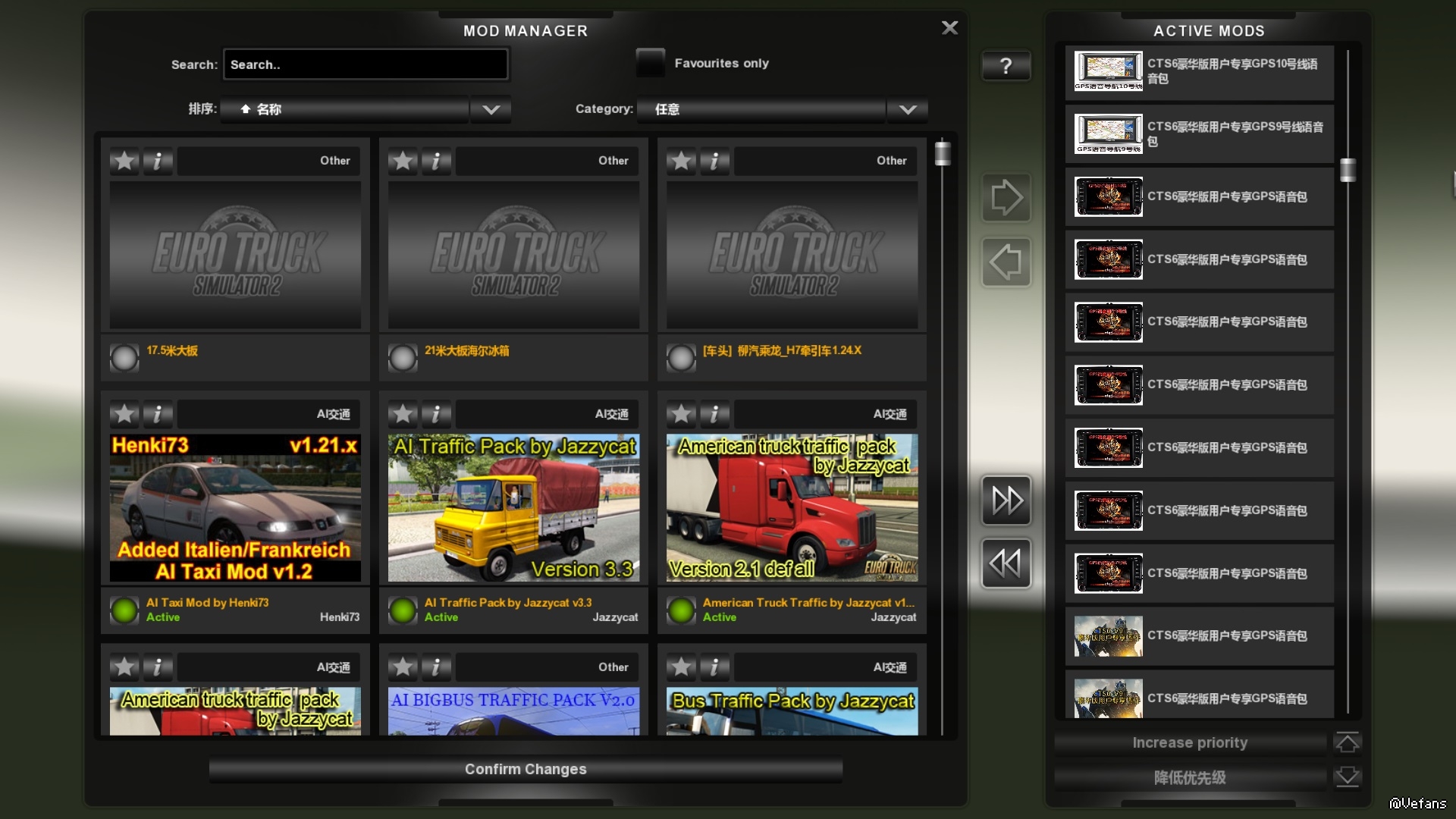The width and height of the screenshot is (1456, 819).
Task: Expand the Category dropdown arrow
Action: (907, 109)
